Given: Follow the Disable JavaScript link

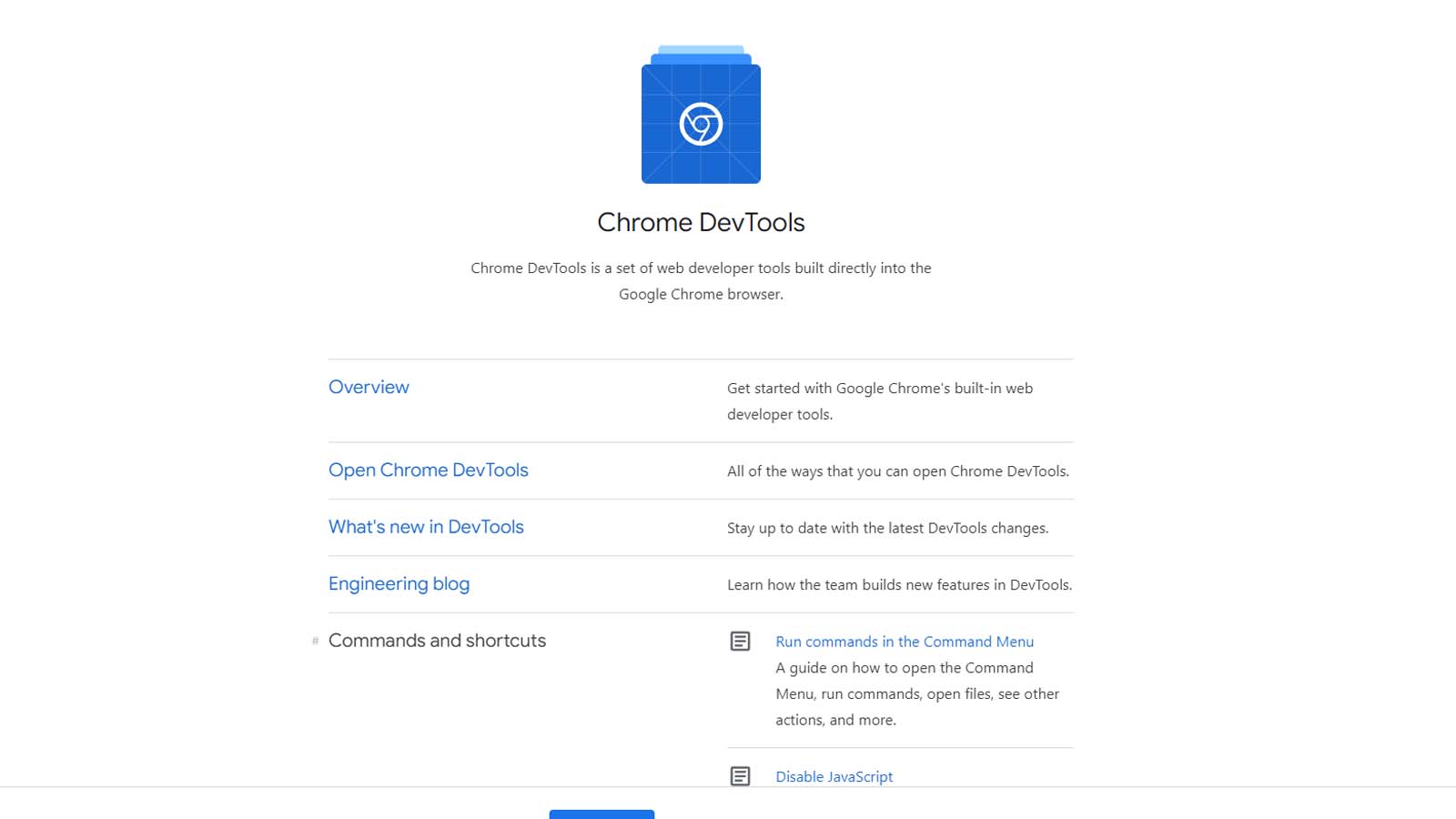Looking at the screenshot, I should (x=834, y=776).
